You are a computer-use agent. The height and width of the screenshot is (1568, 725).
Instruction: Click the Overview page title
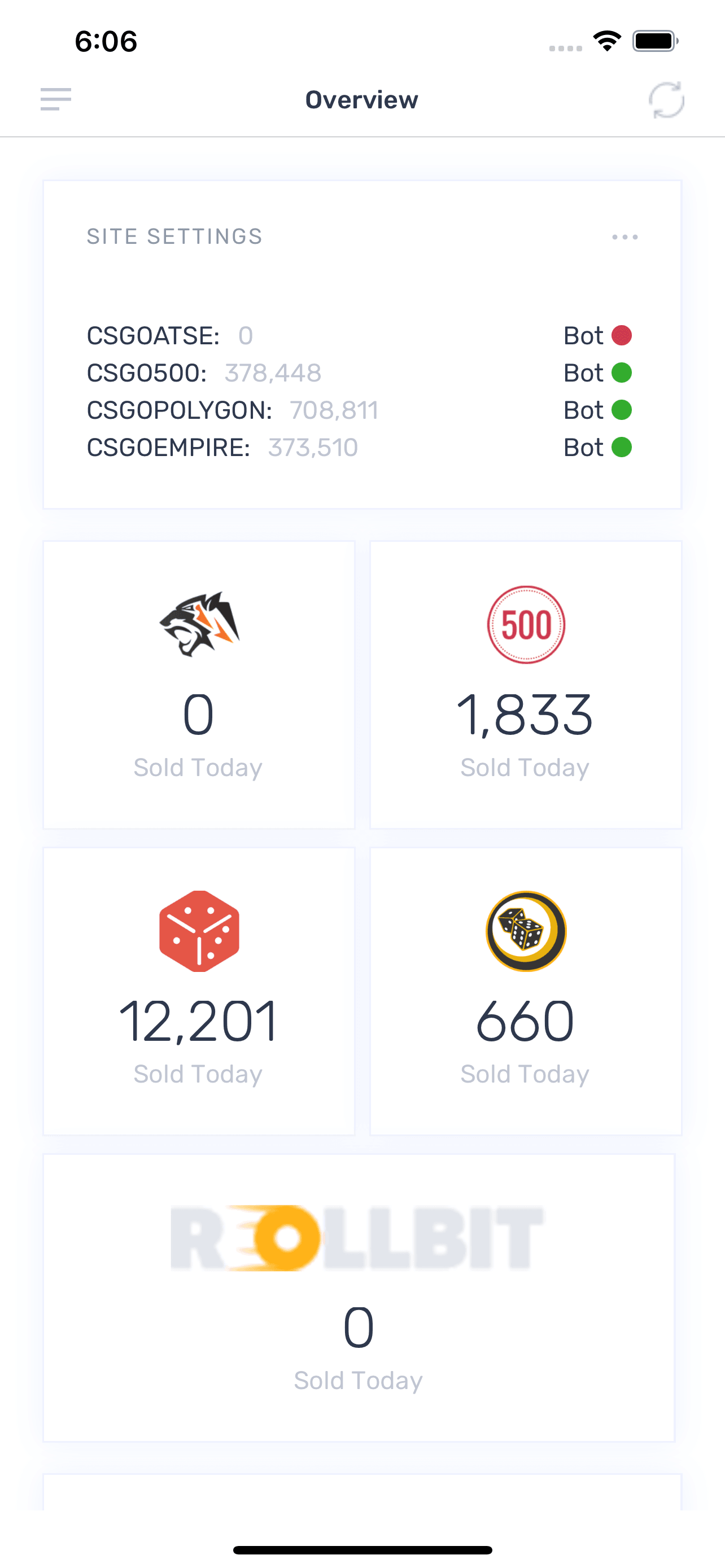[x=361, y=100]
